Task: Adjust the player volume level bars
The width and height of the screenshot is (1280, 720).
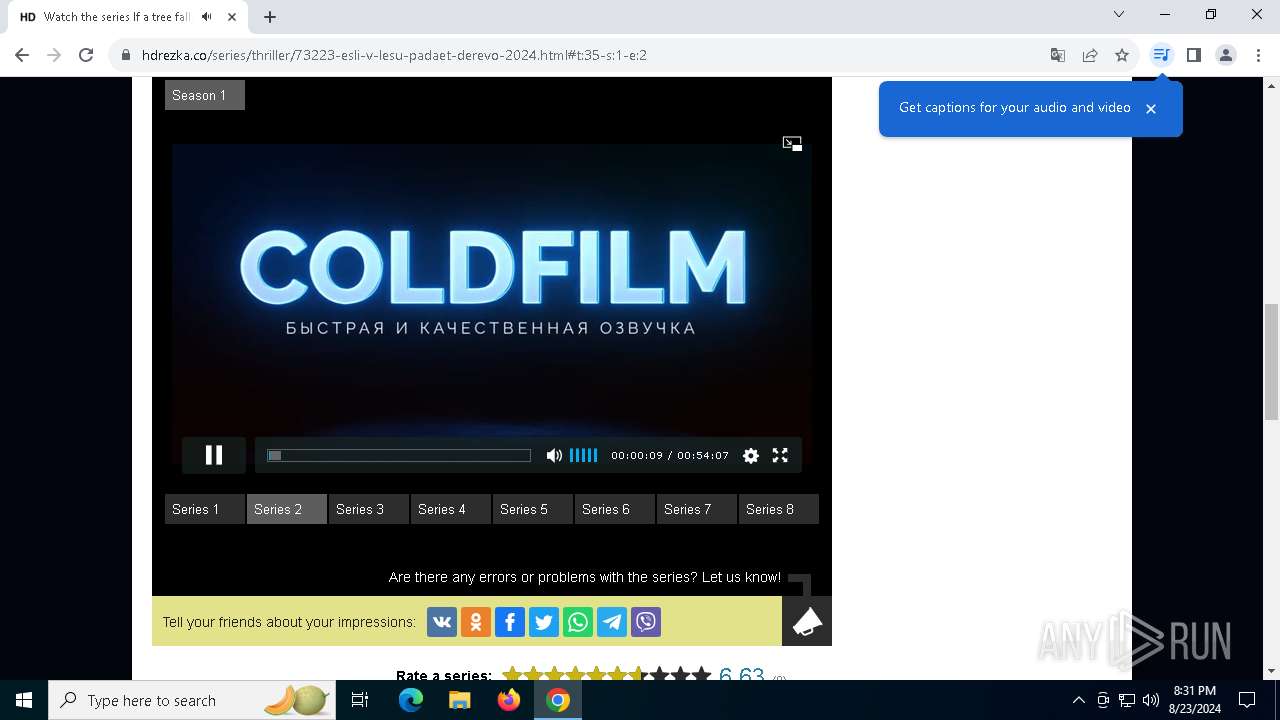Action: click(583, 455)
